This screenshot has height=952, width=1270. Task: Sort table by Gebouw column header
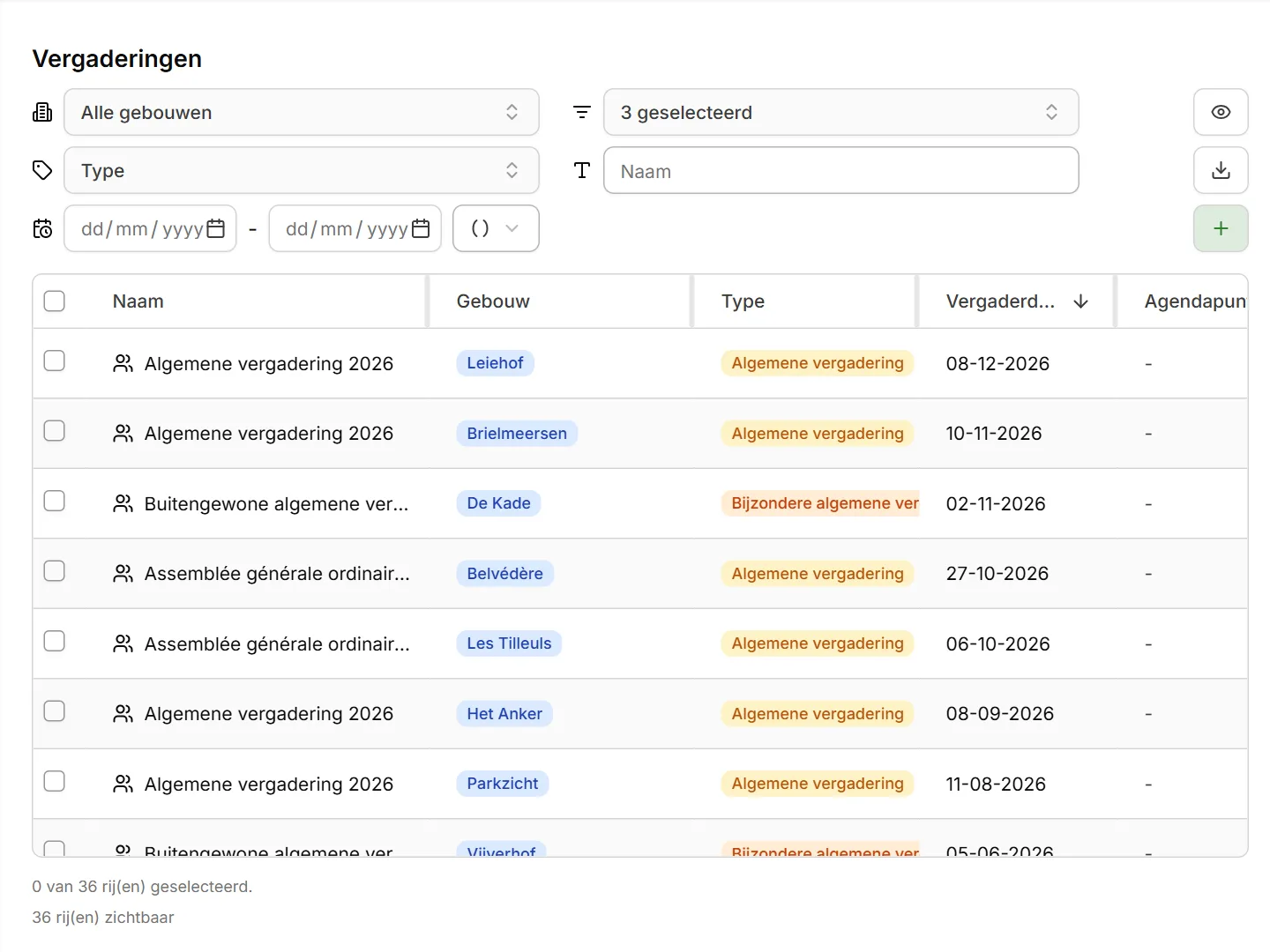point(493,301)
